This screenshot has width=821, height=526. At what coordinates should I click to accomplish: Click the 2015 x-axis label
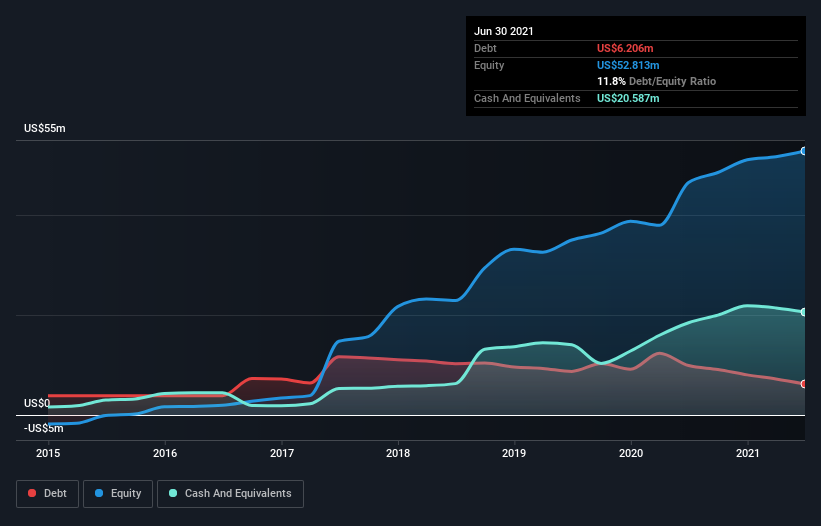(48, 453)
